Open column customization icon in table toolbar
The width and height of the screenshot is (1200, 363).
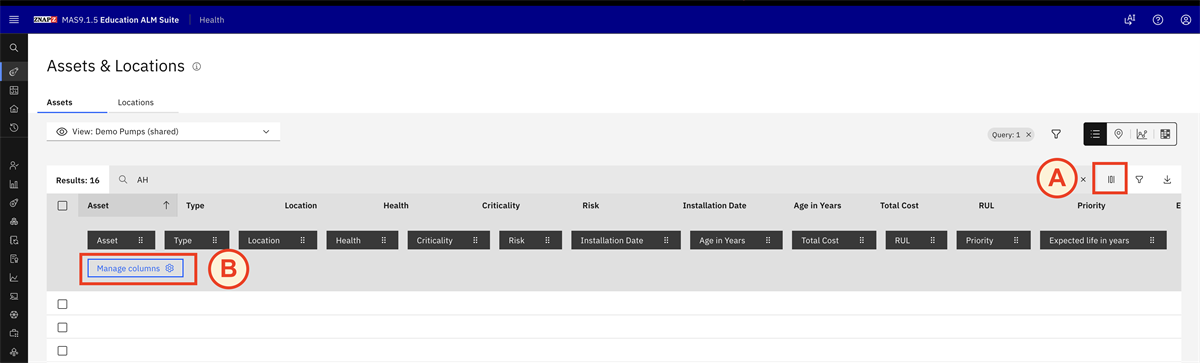click(x=1111, y=180)
